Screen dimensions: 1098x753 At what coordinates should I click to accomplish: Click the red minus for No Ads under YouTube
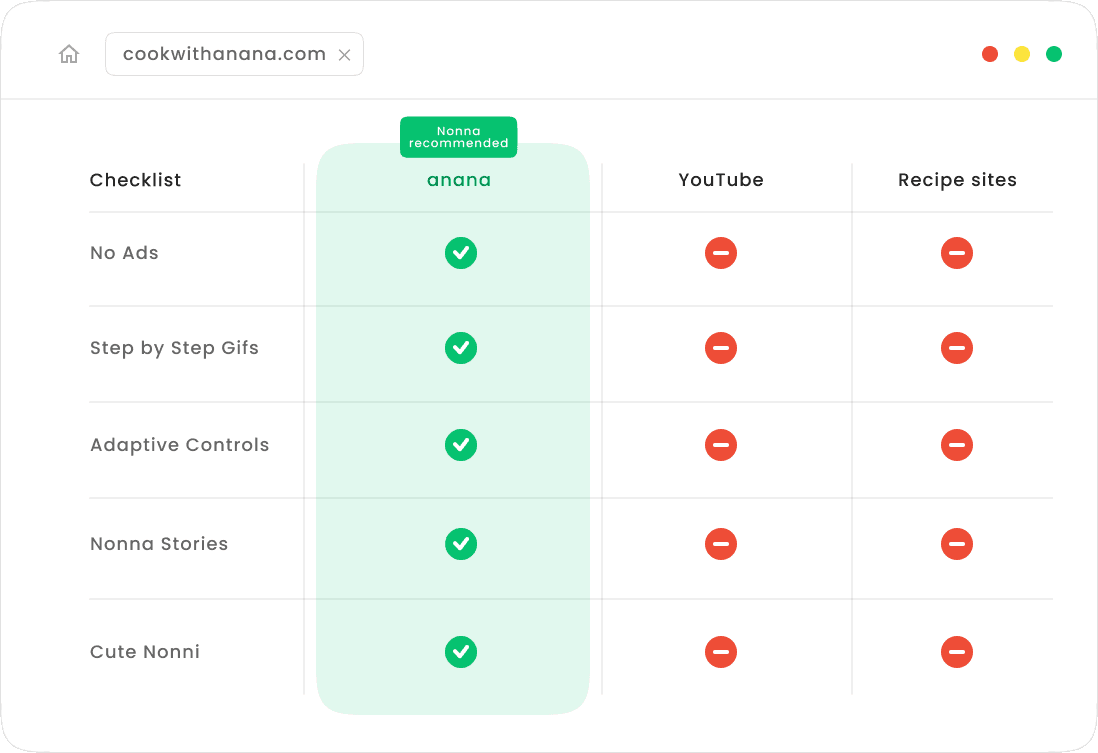point(721,253)
